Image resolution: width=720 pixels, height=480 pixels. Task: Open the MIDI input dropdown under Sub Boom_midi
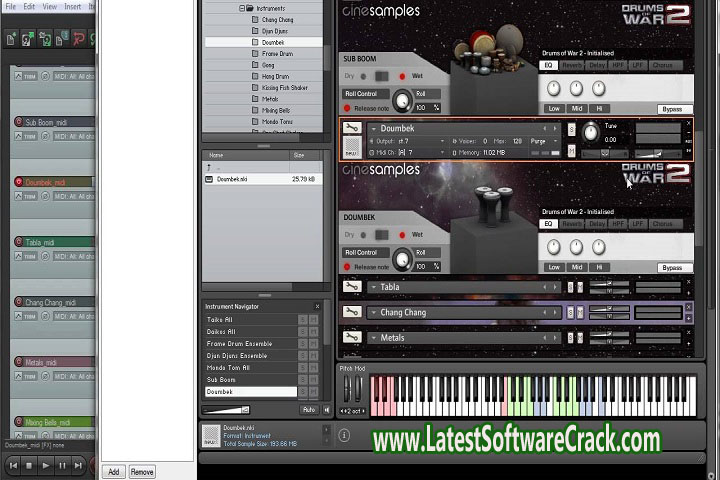(x=73, y=136)
